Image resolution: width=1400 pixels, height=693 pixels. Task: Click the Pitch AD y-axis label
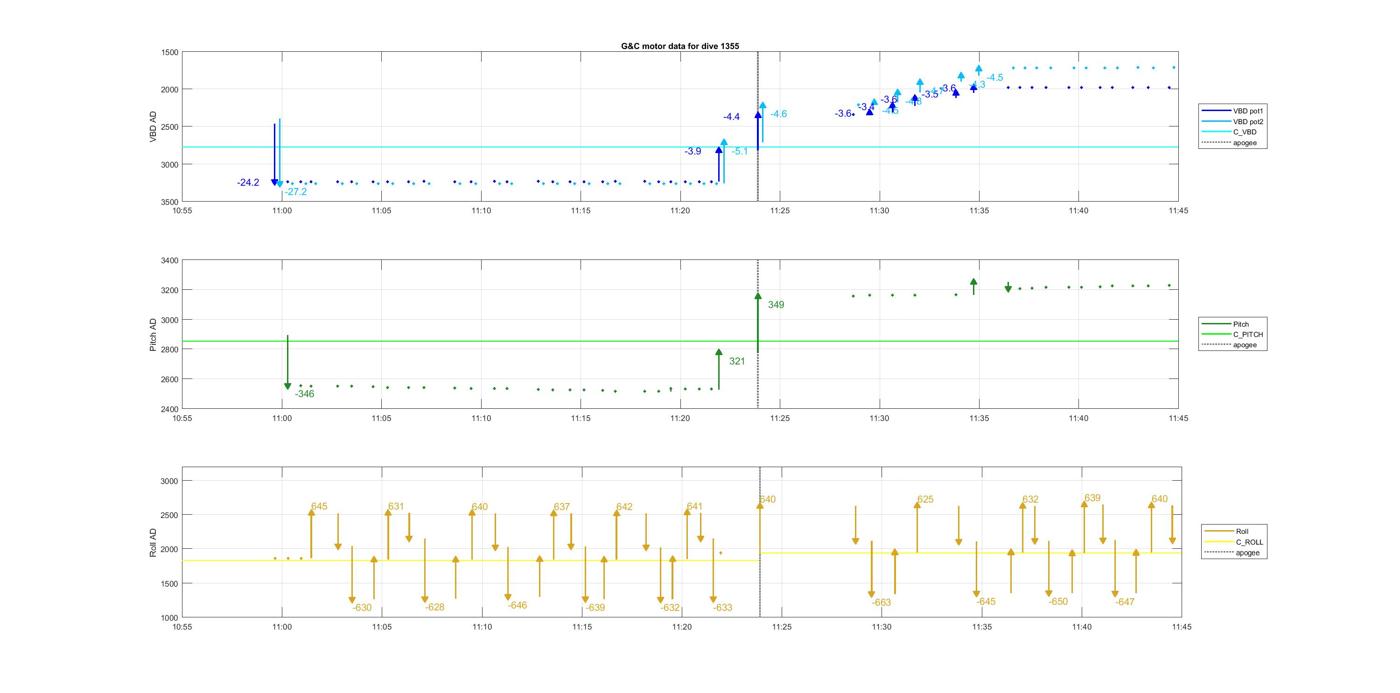point(153,335)
